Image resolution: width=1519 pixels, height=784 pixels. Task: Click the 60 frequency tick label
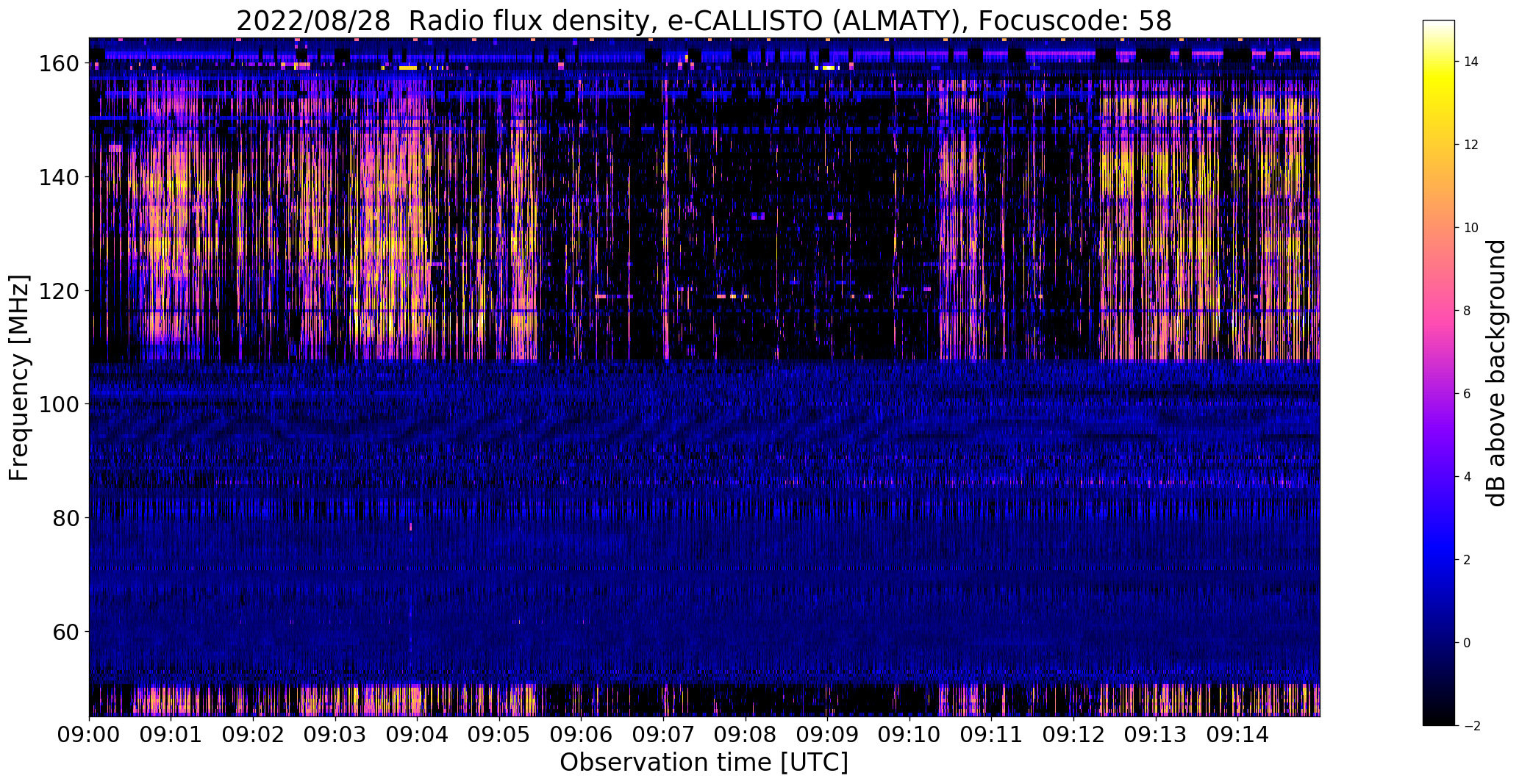pyautogui.click(x=67, y=631)
